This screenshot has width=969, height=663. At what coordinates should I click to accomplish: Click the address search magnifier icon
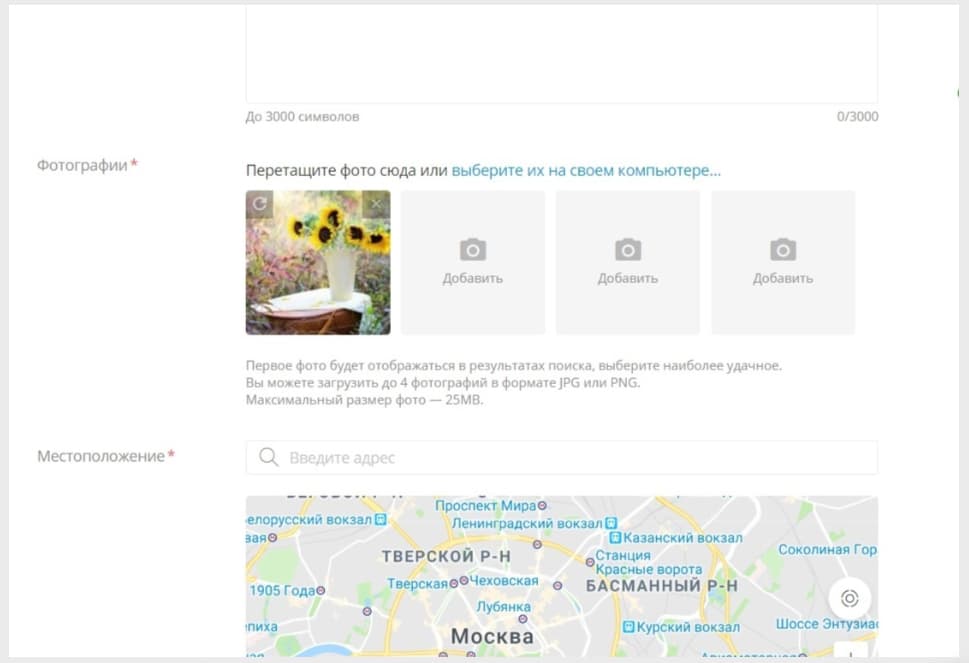[x=269, y=457]
